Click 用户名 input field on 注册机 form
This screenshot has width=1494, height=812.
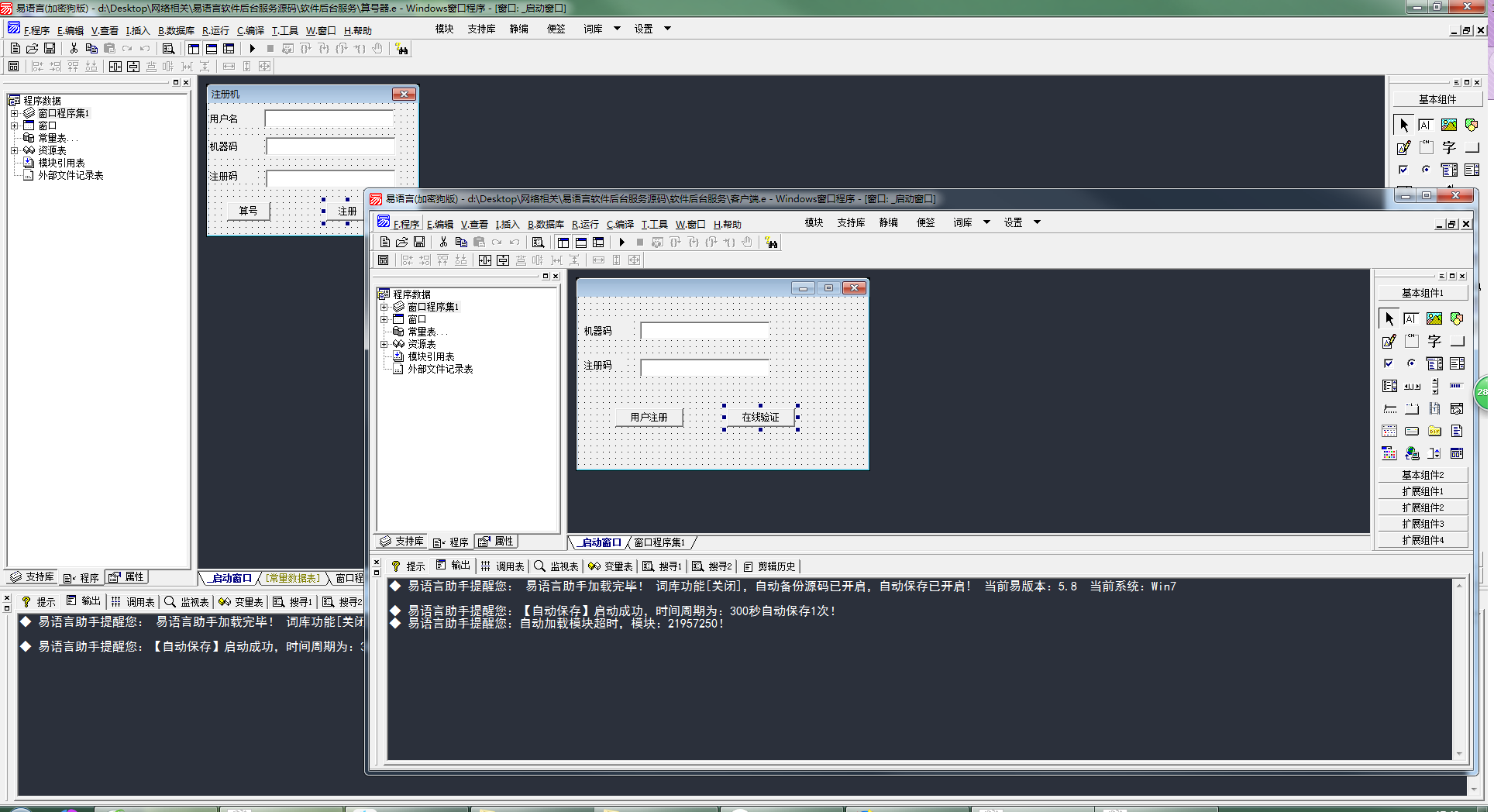[329, 119]
